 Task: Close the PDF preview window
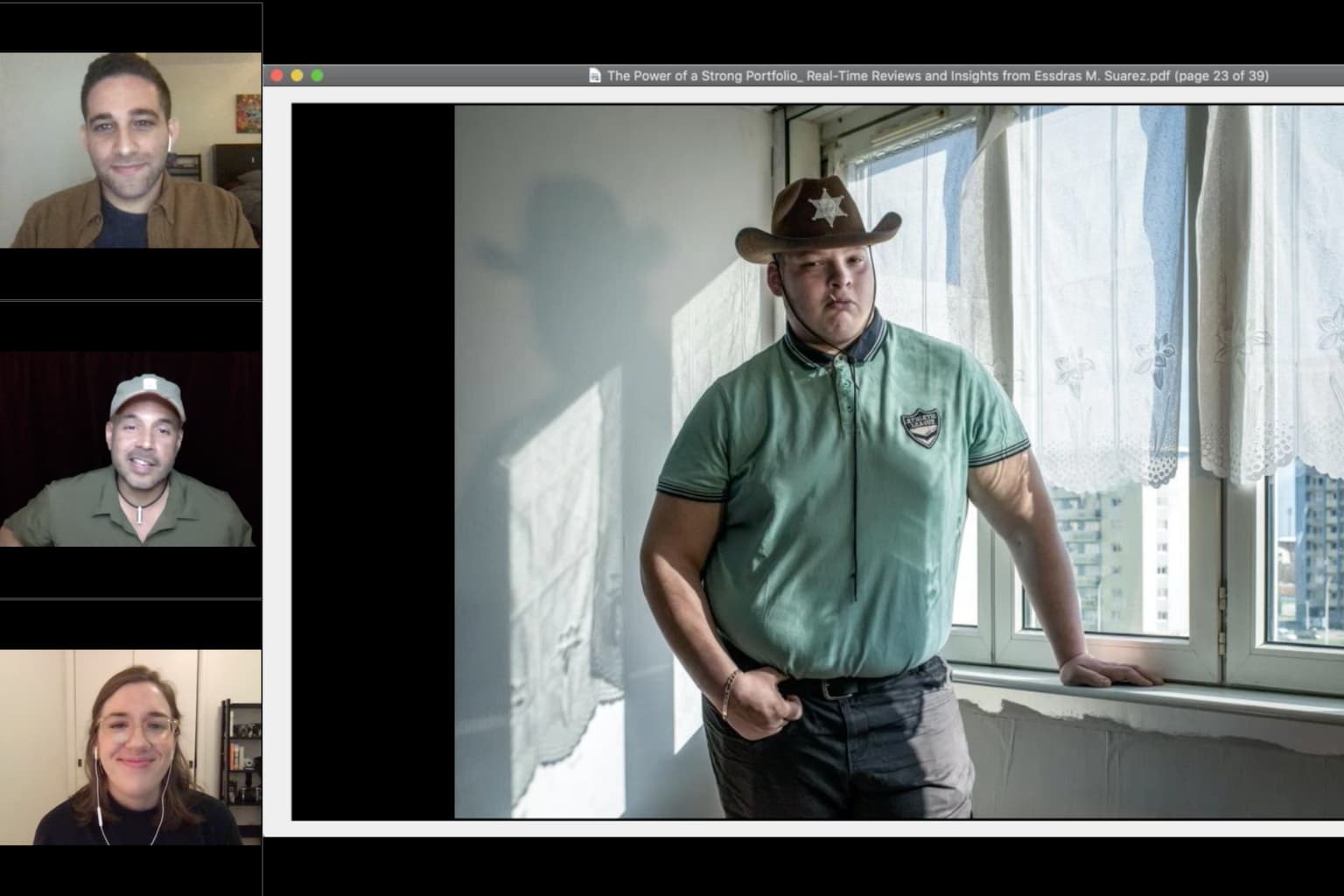[x=277, y=76]
